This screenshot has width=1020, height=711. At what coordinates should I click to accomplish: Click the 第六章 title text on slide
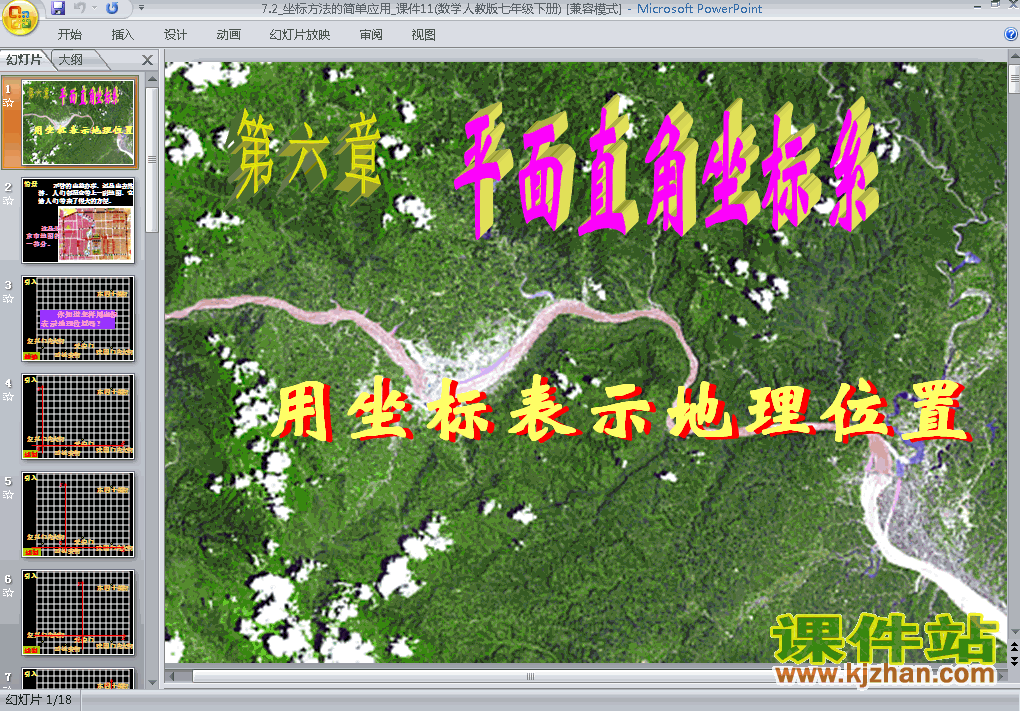[306, 156]
